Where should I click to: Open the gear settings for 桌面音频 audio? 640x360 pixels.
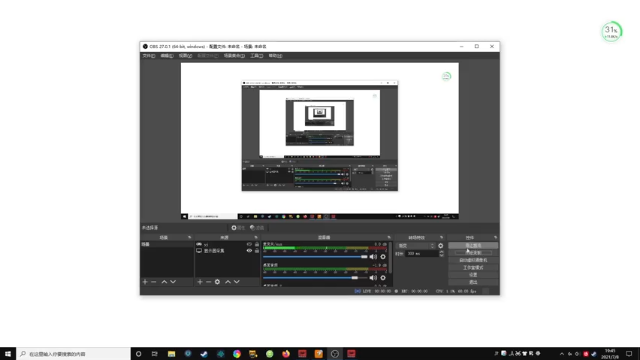[x=383, y=278]
